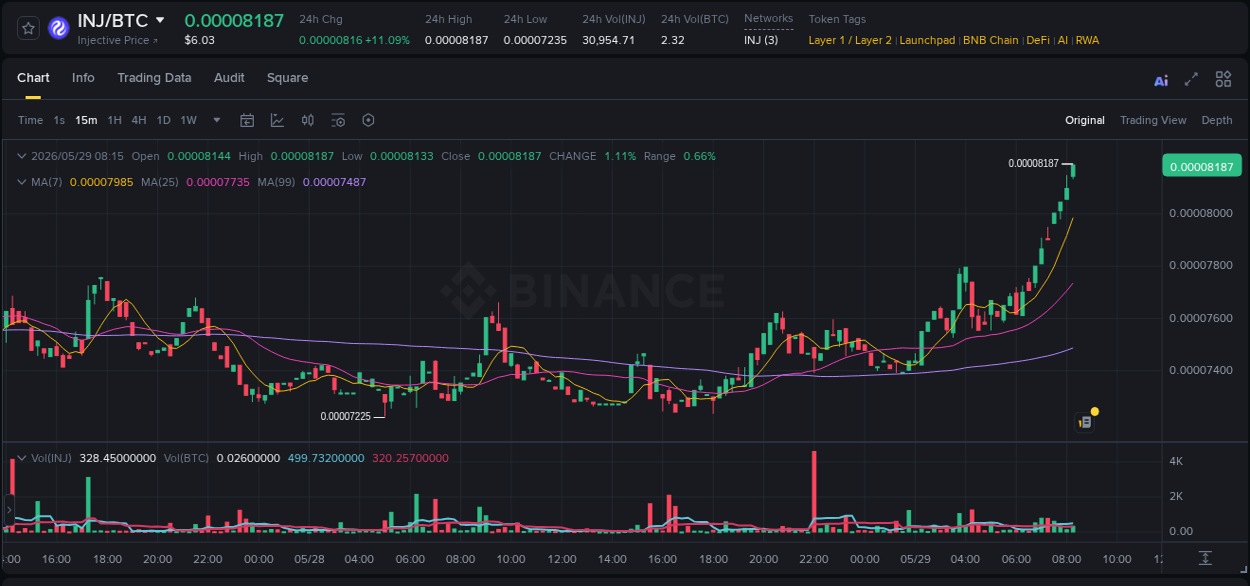Screen dimensions: 1250x586
Task: Click the green current price tag 0.00008187
Action: (1201, 167)
